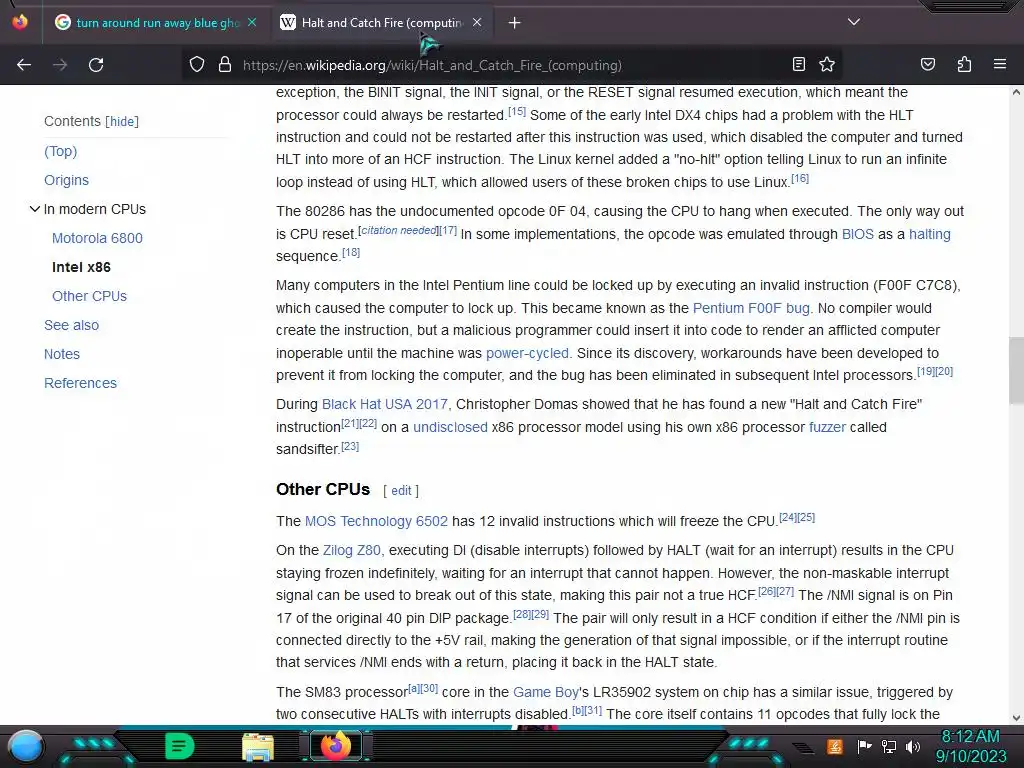Open the Start orb button
Screen dimensions: 1024x768
point(26,746)
